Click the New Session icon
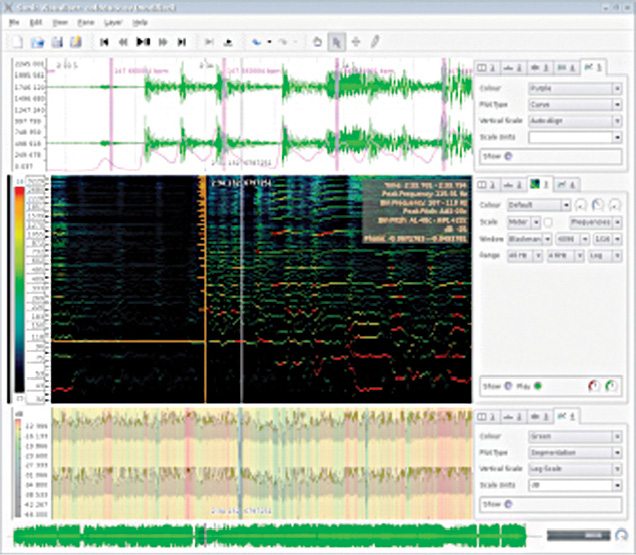The width and height of the screenshot is (636, 555). pyautogui.click(x=18, y=42)
